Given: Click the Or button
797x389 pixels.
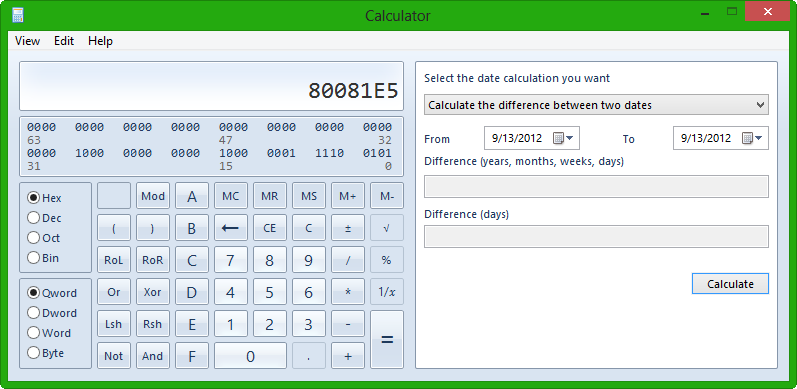Looking at the screenshot, I should tap(113, 292).
